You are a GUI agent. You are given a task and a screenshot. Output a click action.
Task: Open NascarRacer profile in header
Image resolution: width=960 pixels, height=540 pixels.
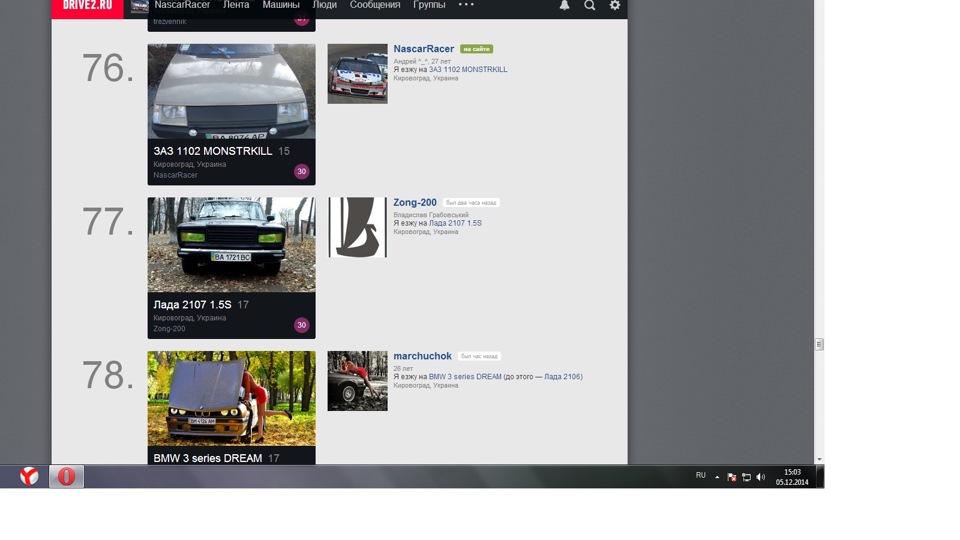click(x=182, y=5)
